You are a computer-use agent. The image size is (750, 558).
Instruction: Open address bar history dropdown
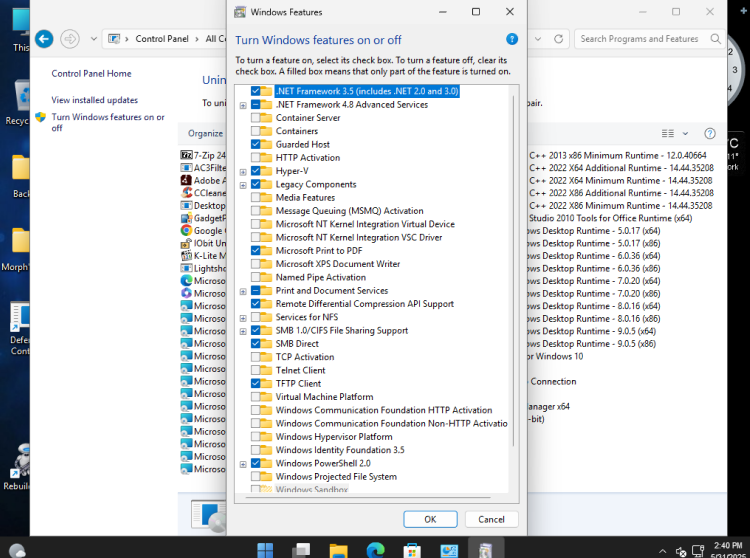tap(538, 39)
